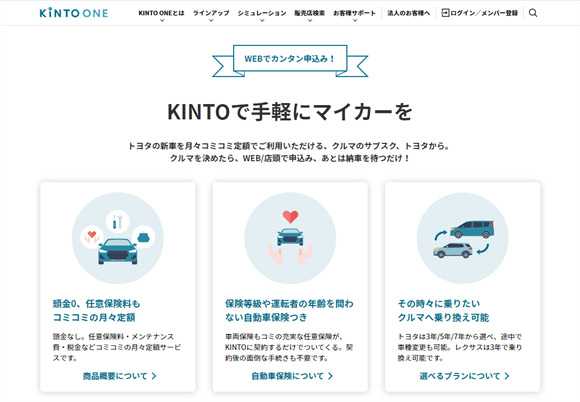Expand chevron under お客様サポート

(x=355, y=21)
